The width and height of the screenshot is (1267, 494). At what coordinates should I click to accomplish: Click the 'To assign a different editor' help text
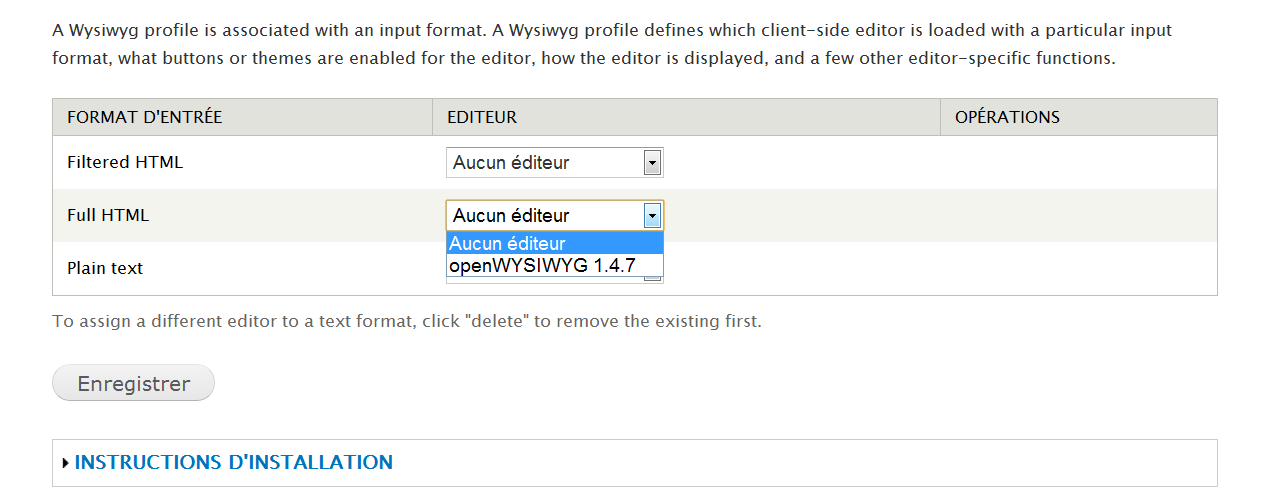[x=407, y=322]
